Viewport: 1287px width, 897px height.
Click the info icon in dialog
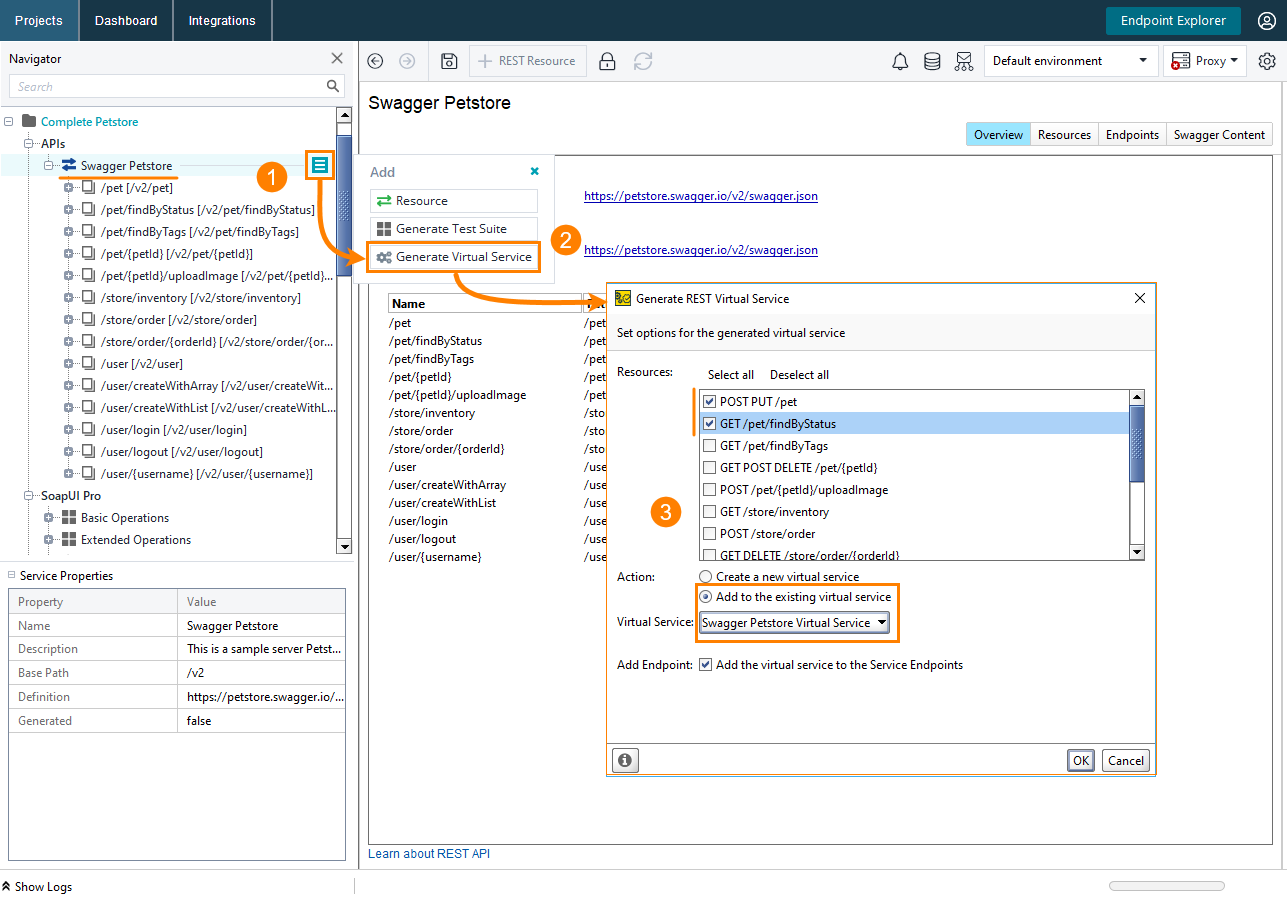coord(625,760)
